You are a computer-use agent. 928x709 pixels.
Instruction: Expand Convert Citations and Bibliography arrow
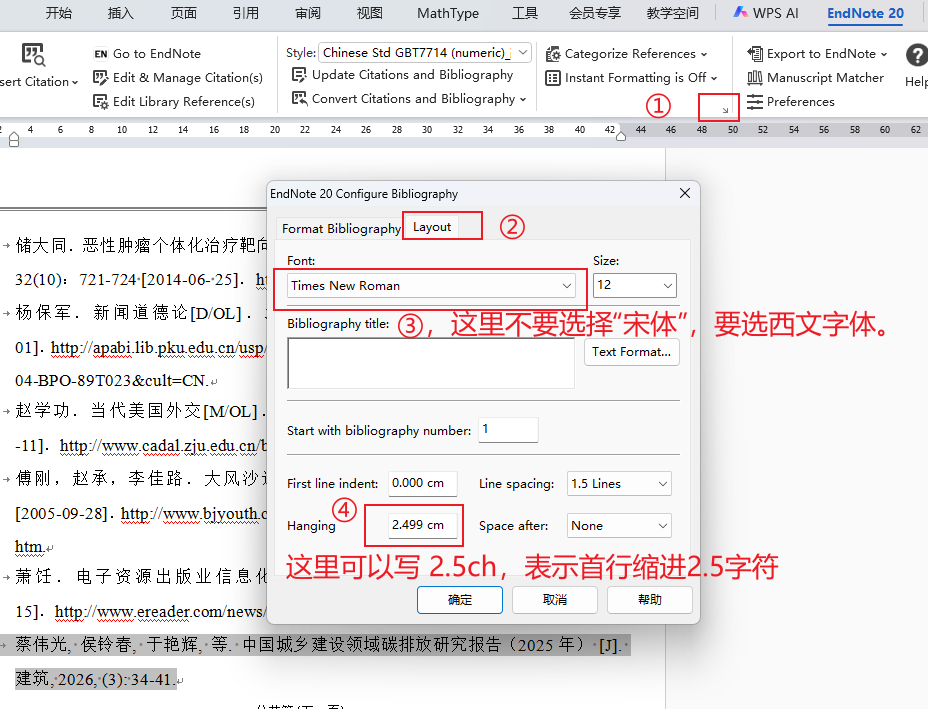click(523, 99)
